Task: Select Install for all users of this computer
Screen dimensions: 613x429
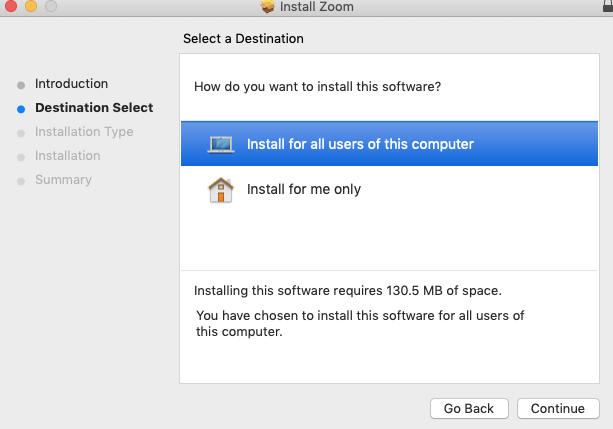Action: tap(389, 144)
